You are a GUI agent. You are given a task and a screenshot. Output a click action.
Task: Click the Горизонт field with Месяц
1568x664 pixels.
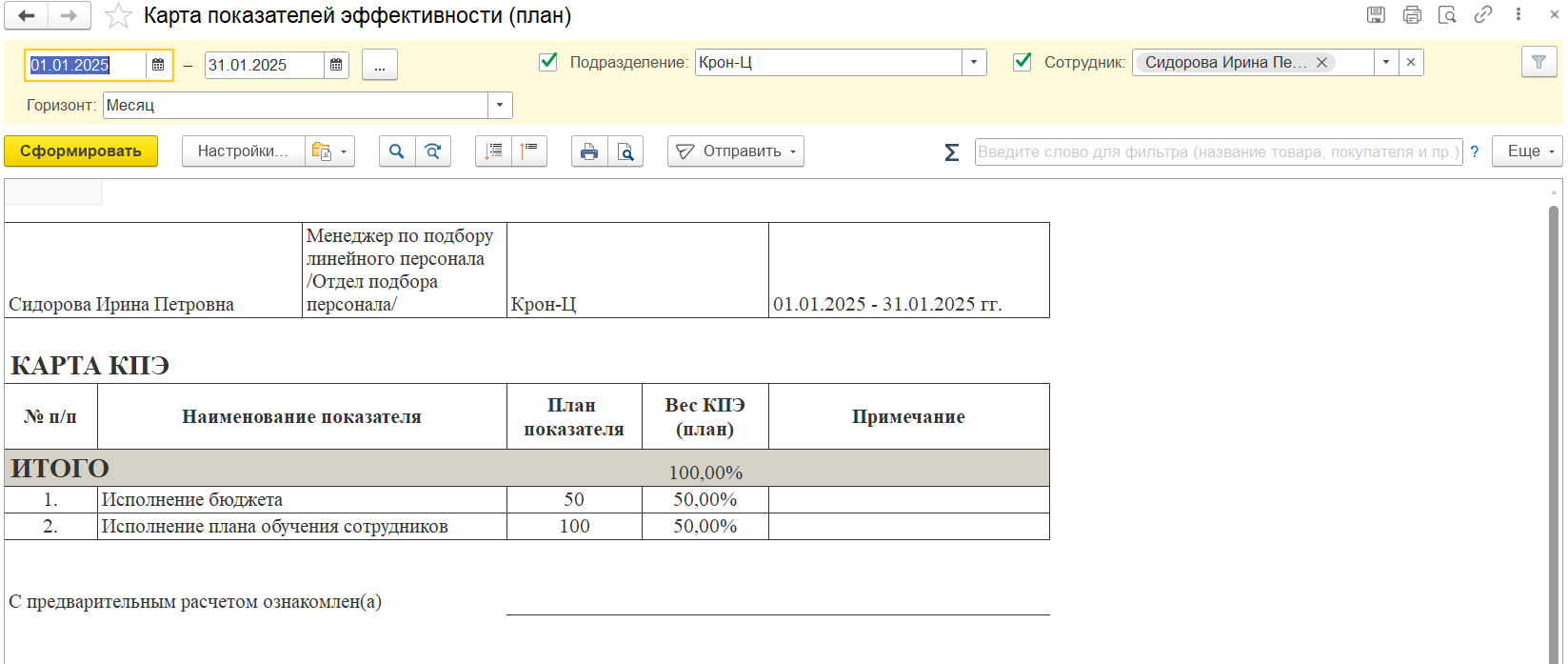point(296,105)
